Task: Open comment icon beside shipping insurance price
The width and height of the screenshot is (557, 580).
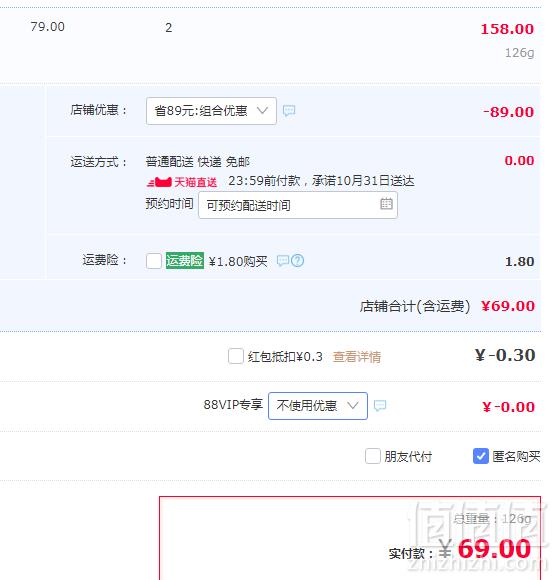Action: [x=283, y=261]
